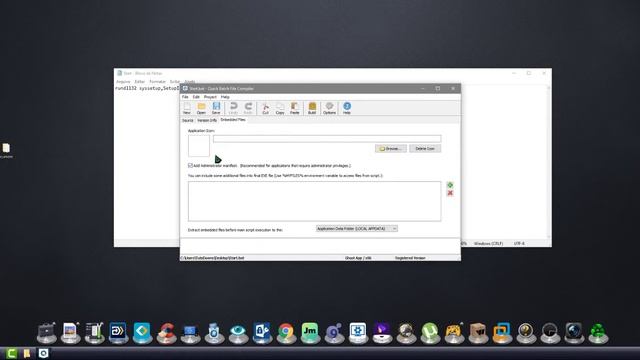Save the project using the Save icon
This screenshot has width=640, height=360.
point(216,108)
